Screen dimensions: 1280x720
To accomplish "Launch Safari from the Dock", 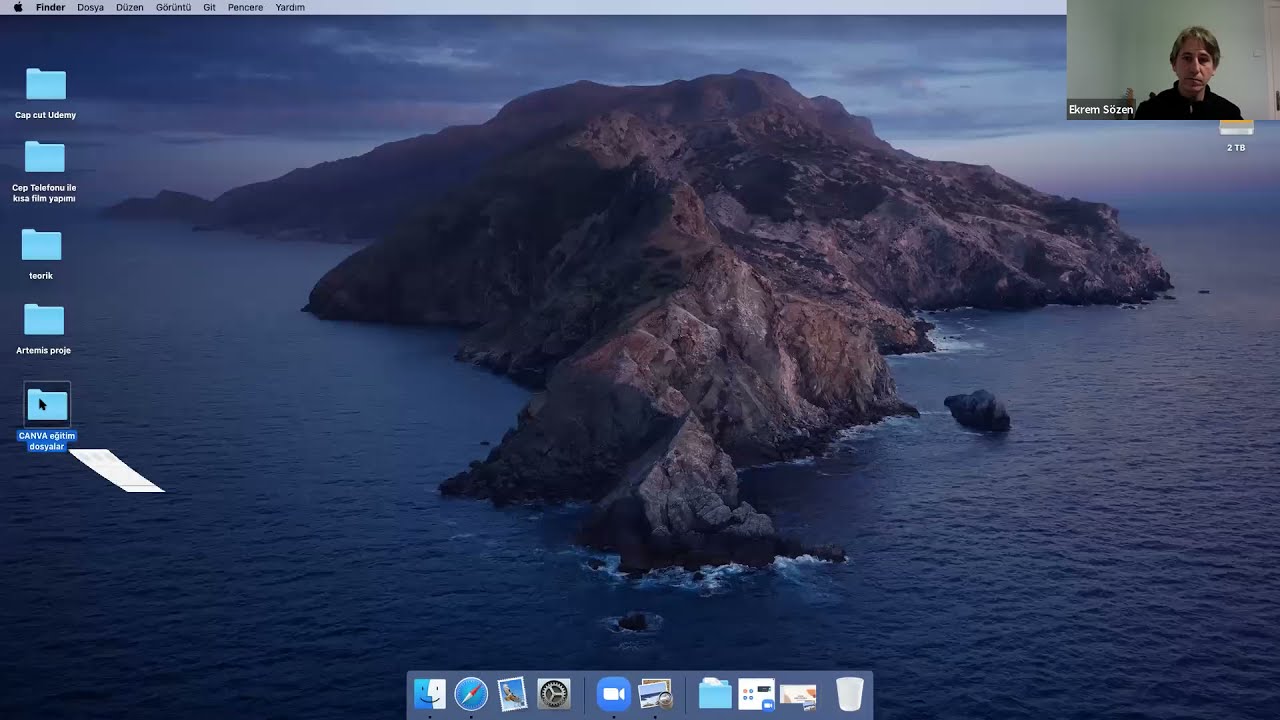I will click(471, 694).
